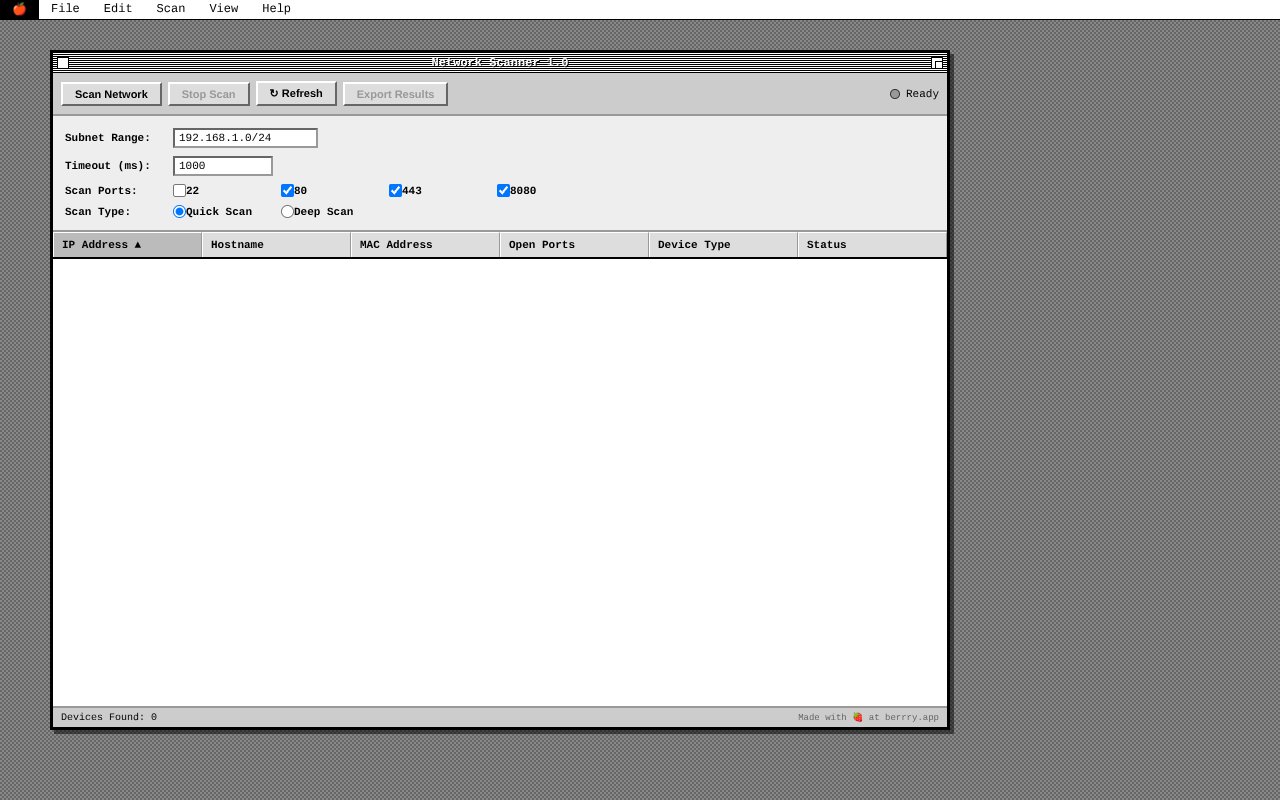
Task: Click the window zoom box at top right
Action: [936, 61]
